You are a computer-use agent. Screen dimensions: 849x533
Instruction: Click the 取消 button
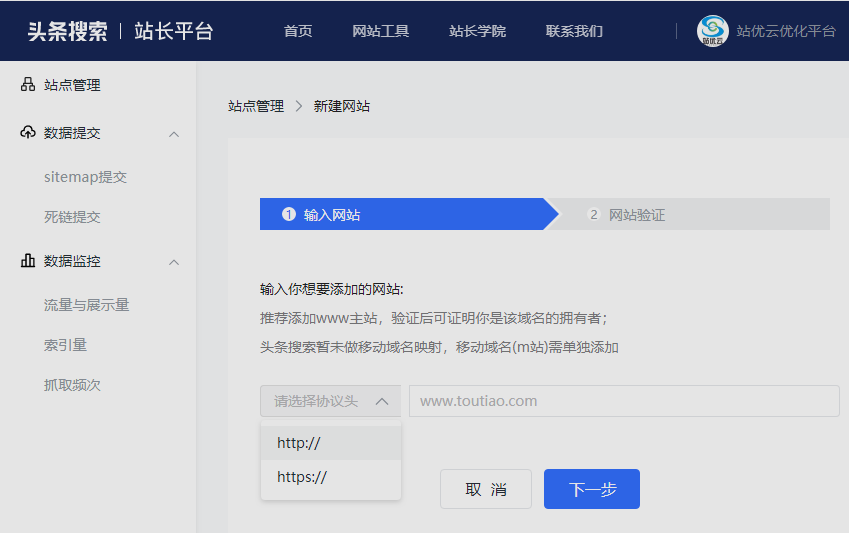(486, 489)
